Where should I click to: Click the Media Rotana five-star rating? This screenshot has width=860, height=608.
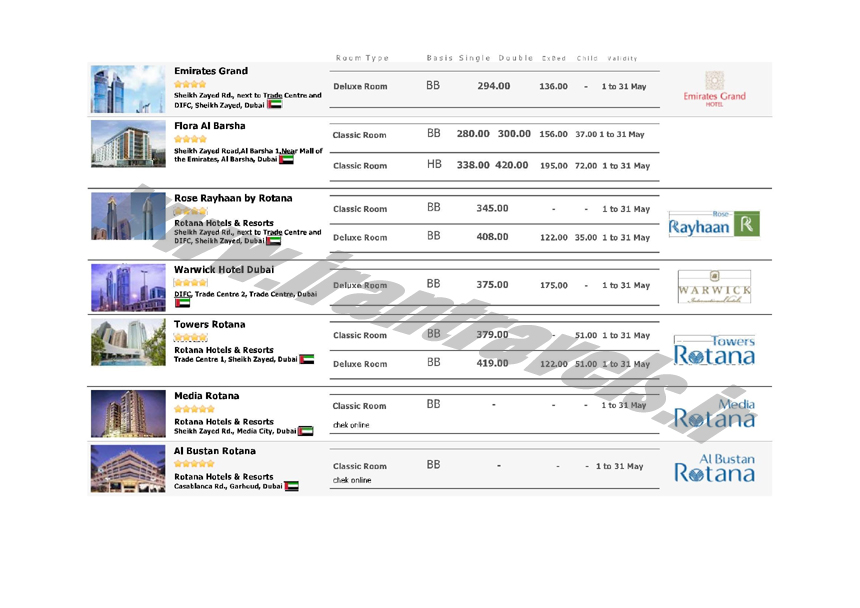pyautogui.click(x=194, y=409)
